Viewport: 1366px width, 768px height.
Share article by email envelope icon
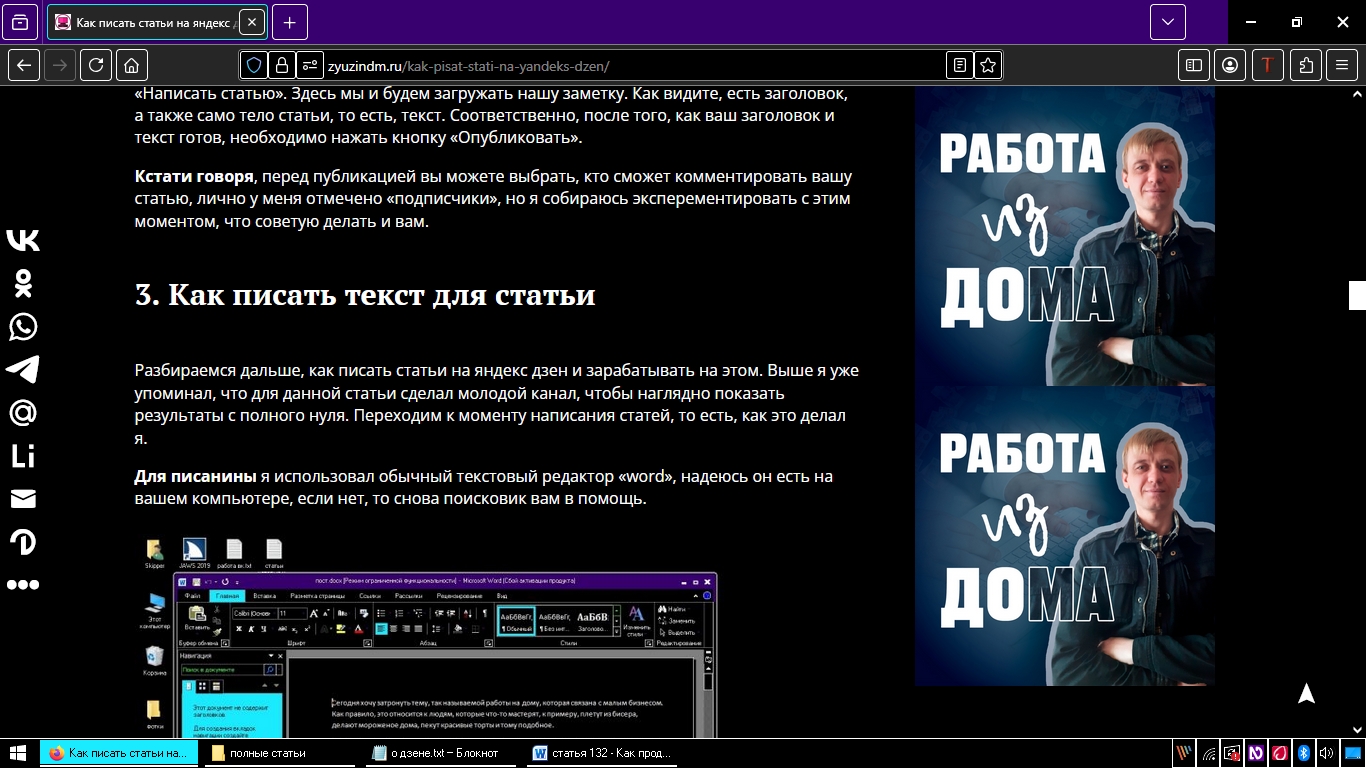pyautogui.click(x=22, y=499)
